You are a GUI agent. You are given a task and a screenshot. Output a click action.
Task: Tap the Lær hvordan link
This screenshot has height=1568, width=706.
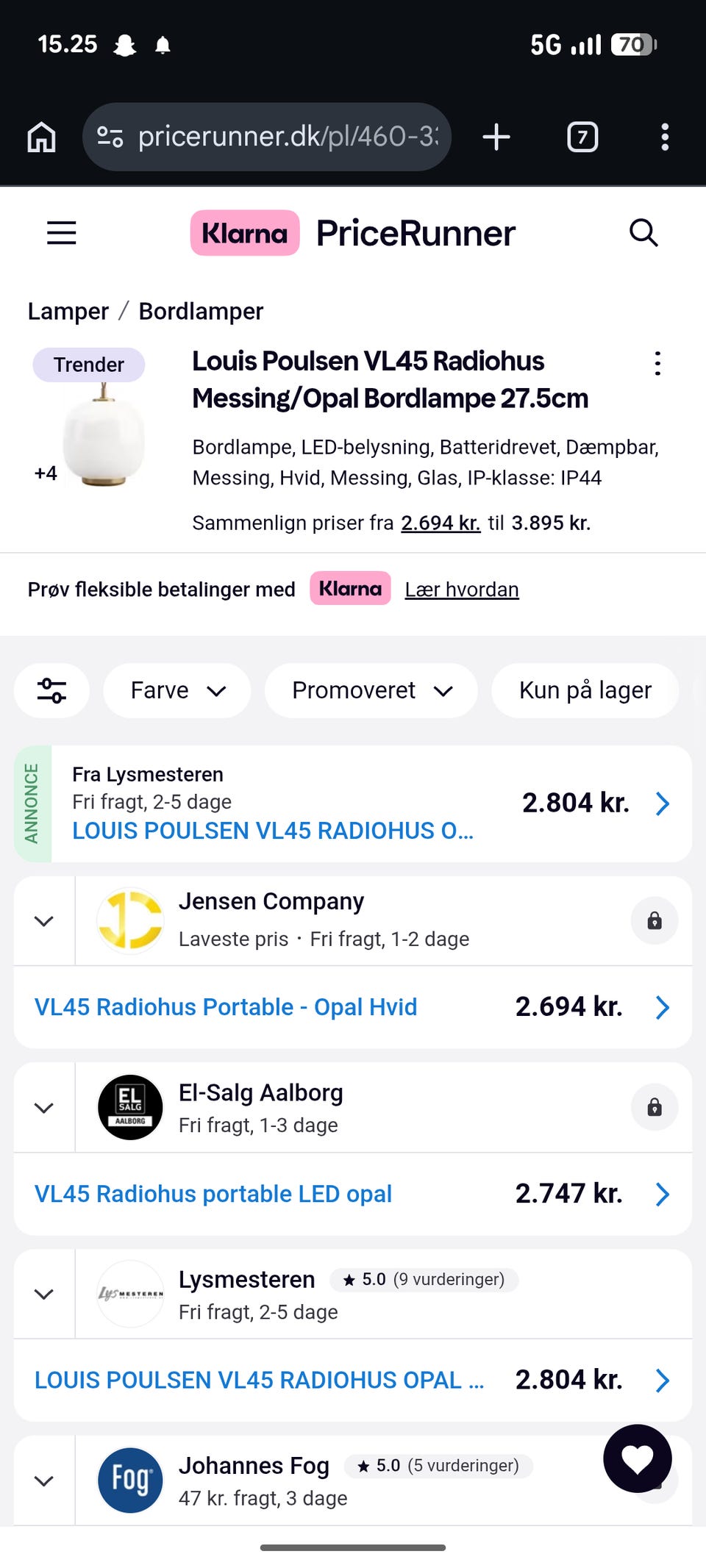click(462, 590)
